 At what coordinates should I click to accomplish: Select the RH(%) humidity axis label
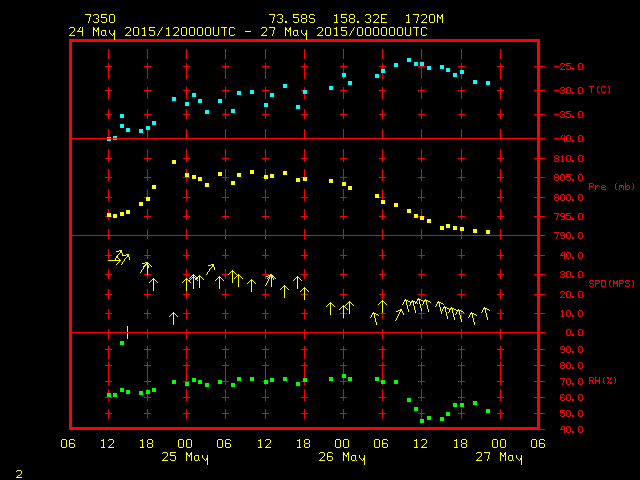[x=601, y=381]
